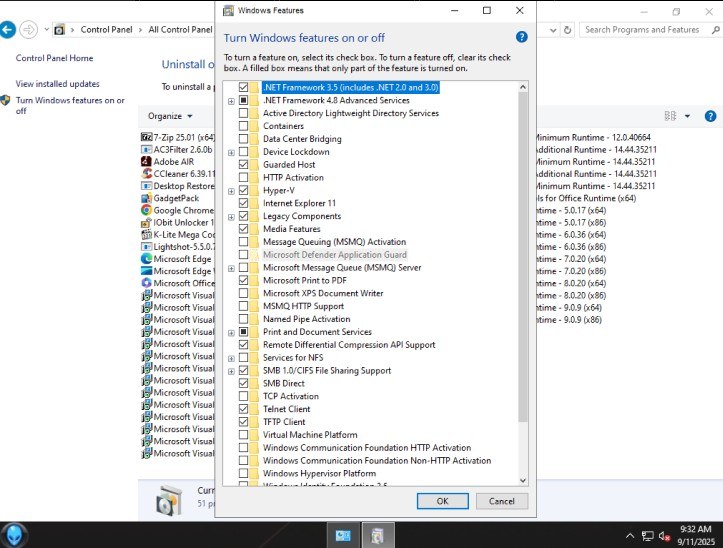
Task: Select the IObit Unlocker program icon
Action: (x=146, y=222)
